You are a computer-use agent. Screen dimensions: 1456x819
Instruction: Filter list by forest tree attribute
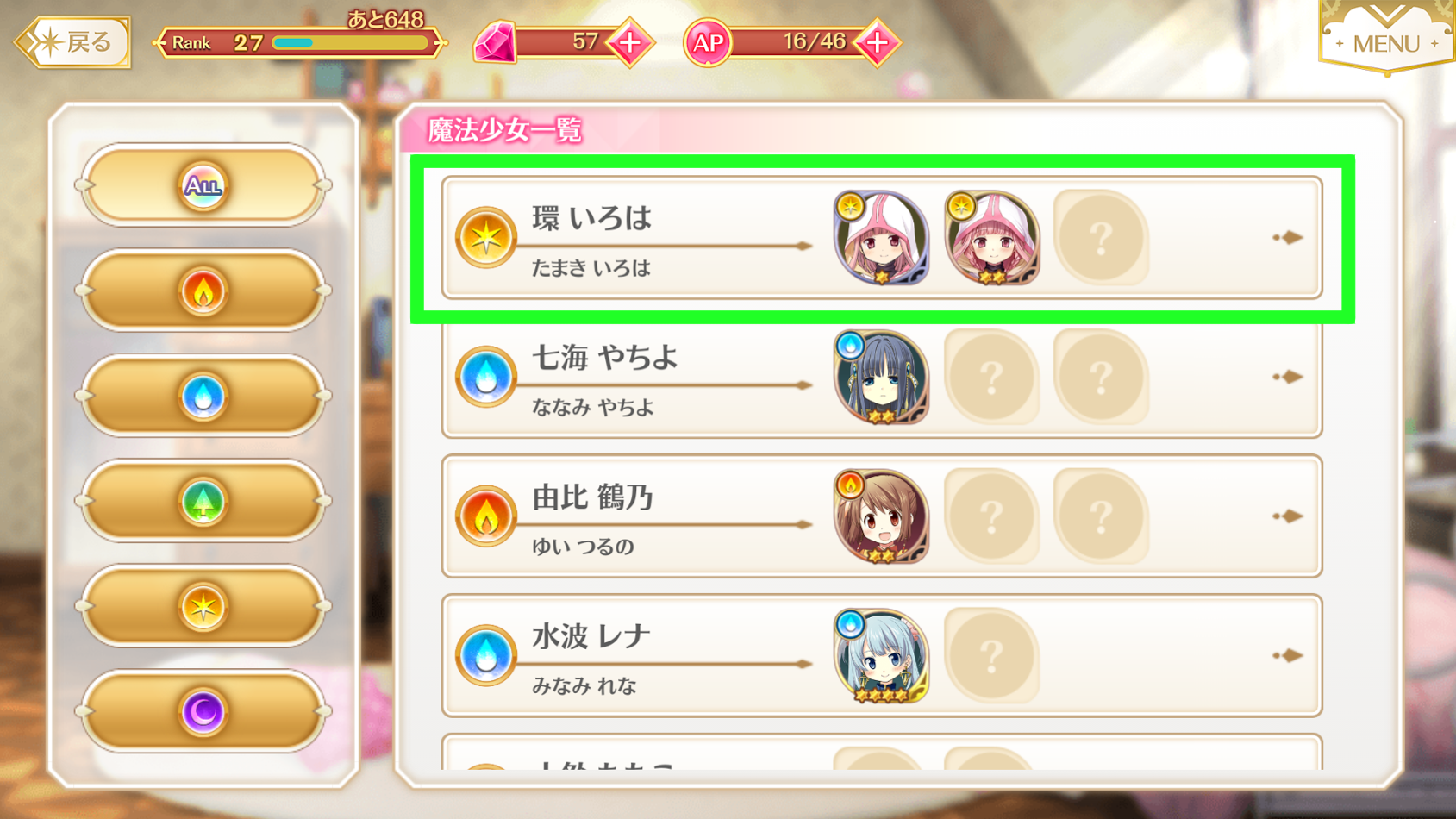tap(203, 502)
